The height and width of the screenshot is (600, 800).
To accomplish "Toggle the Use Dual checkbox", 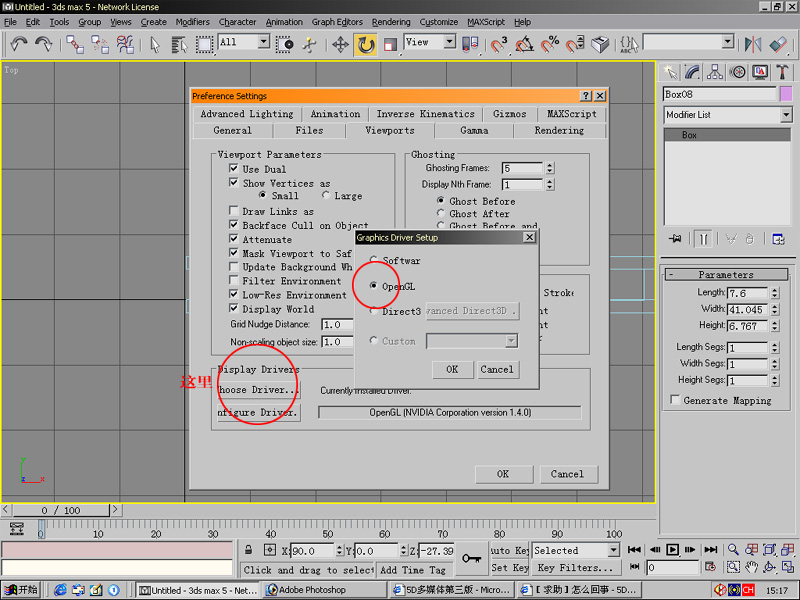I will coord(234,168).
